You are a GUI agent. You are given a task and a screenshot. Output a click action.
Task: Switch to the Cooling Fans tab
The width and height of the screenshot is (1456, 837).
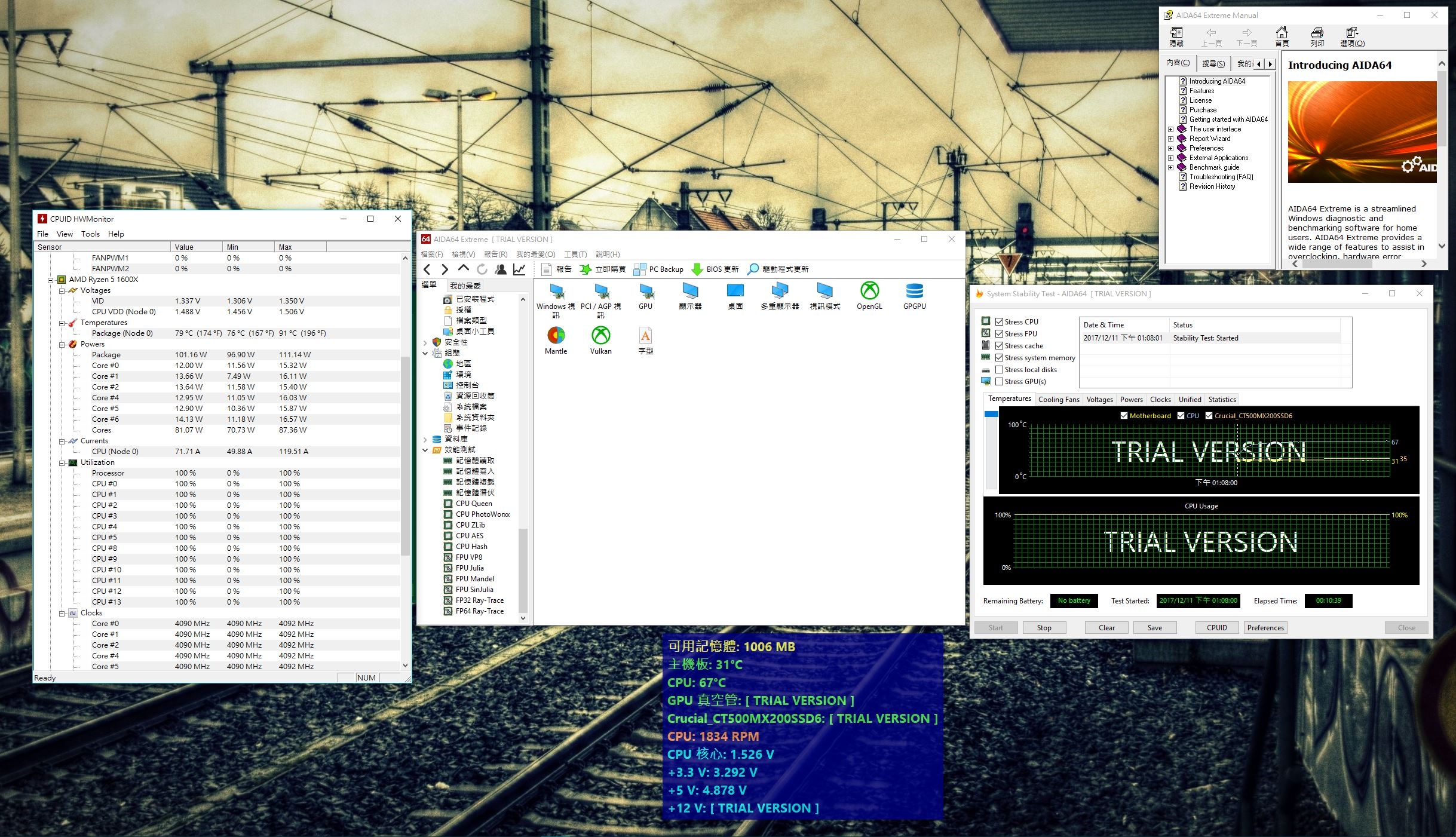point(1059,400)
